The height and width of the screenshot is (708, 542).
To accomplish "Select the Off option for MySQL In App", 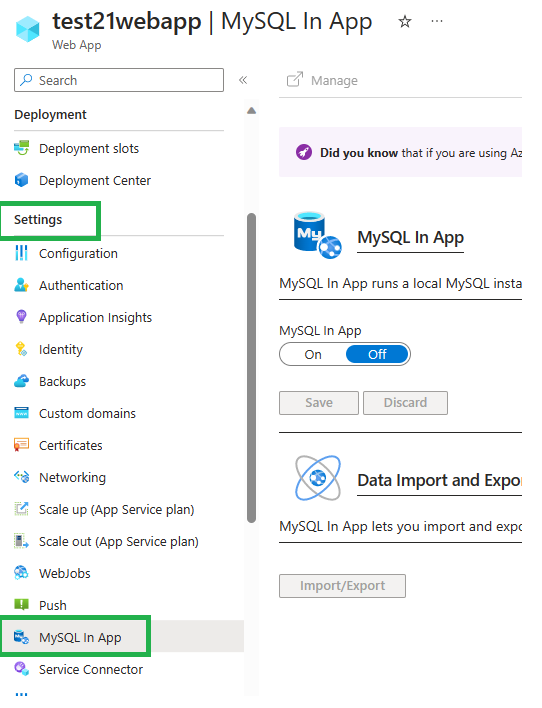I will (x=377, y=354).
